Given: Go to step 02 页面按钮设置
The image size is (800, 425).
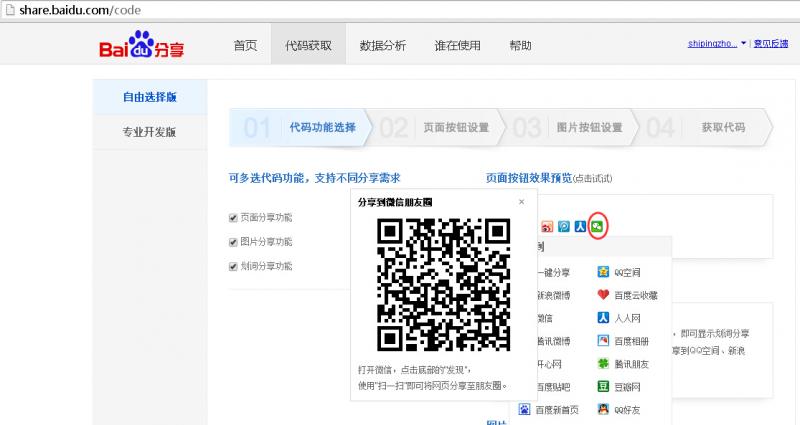Looking at the screenshot, I should pos(435,128).
